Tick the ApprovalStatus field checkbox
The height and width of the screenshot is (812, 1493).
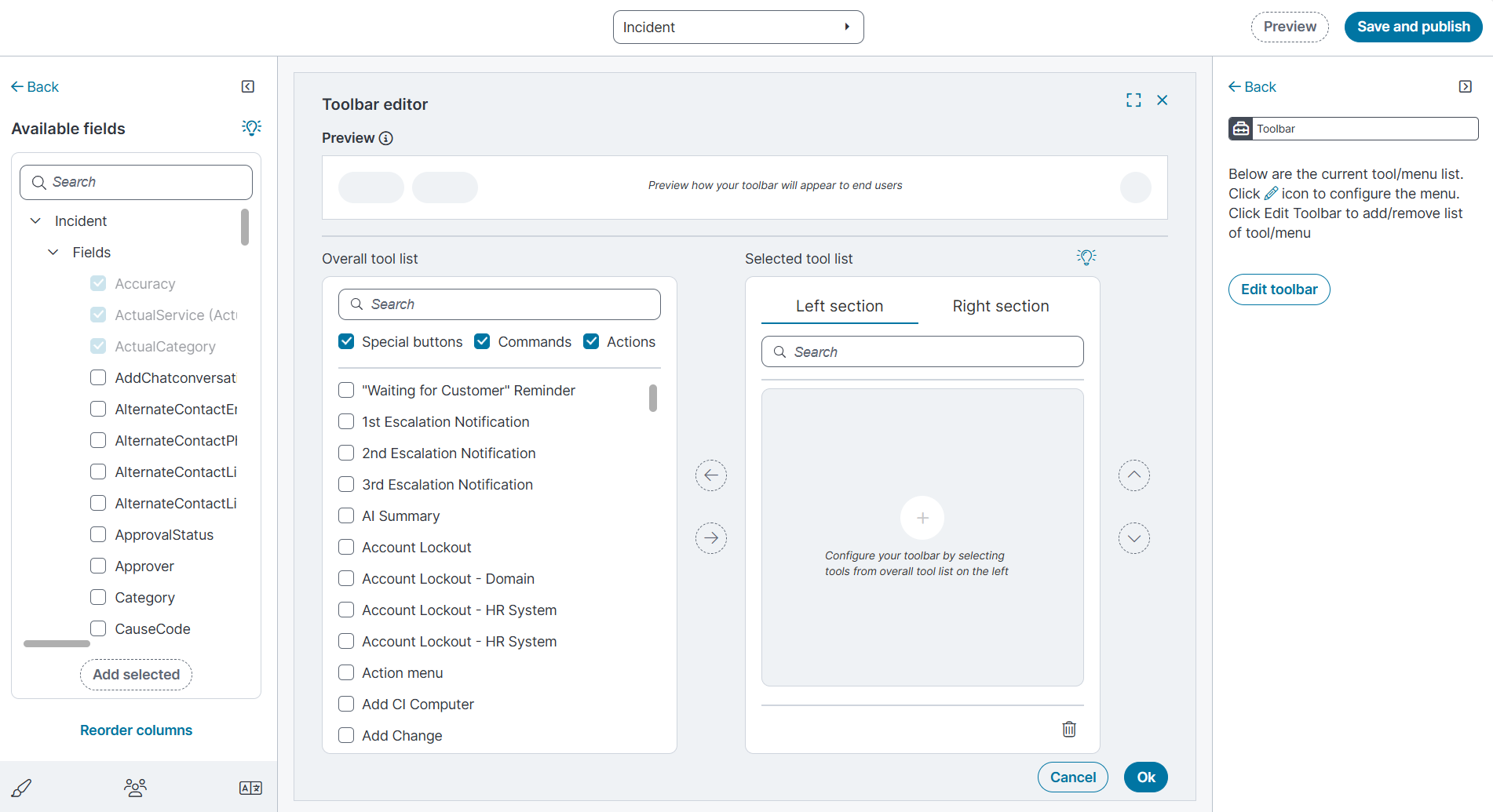98,535
